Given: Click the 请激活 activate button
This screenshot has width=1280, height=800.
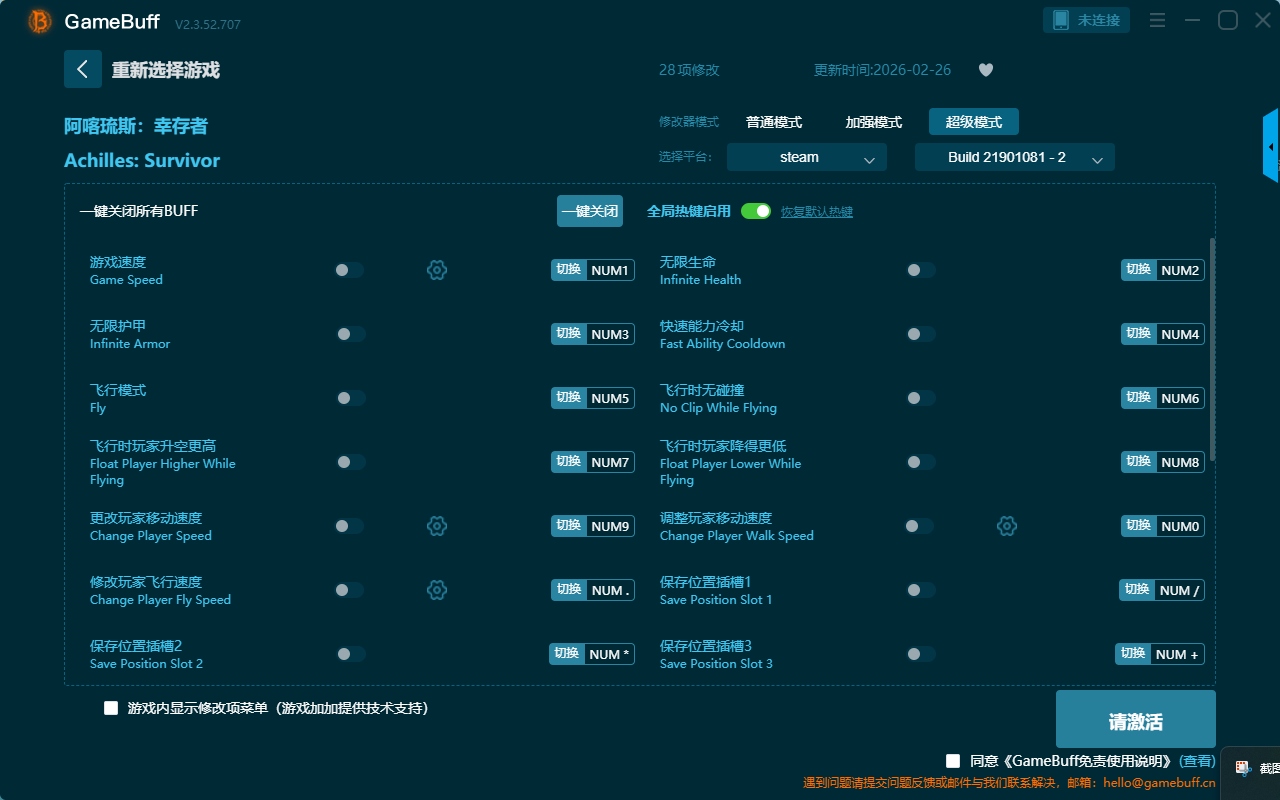Looking at the screenshot, I should pos(1136,719).
